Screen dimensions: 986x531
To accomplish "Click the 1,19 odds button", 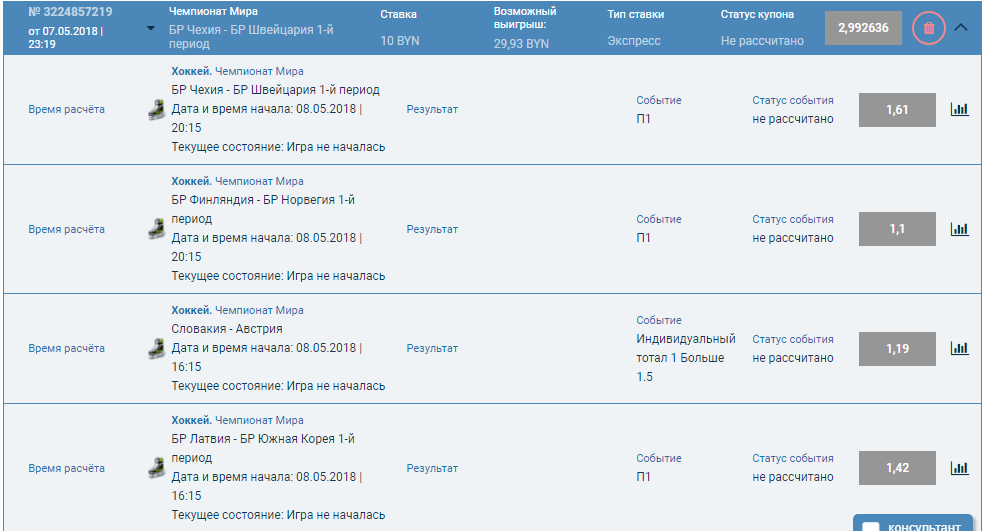I will (x=897, y=348).
